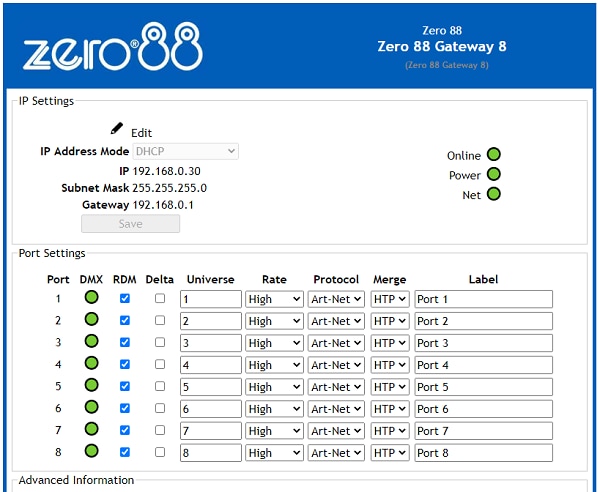Viewport: 600px width, 492px height.
Task: Click the Edit link
Action: pyautogui.click(x=142, y=133)
